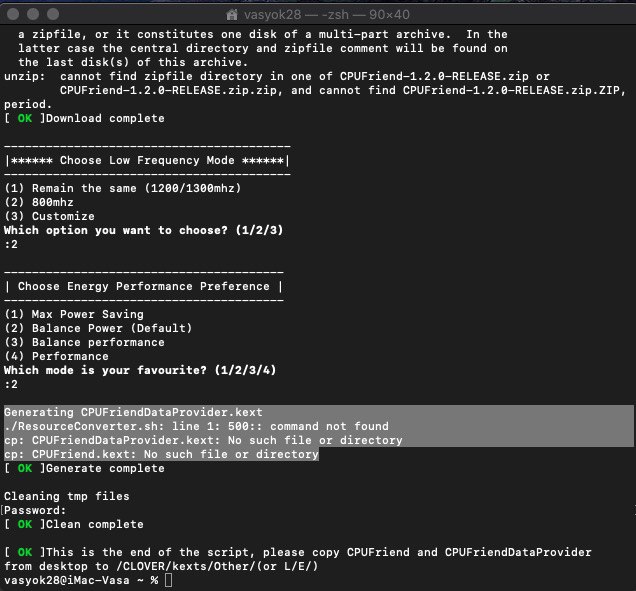The height and width of the screenshot is (591, 636).
Task: Zoom the Terminal window
Action: [53, 15]
